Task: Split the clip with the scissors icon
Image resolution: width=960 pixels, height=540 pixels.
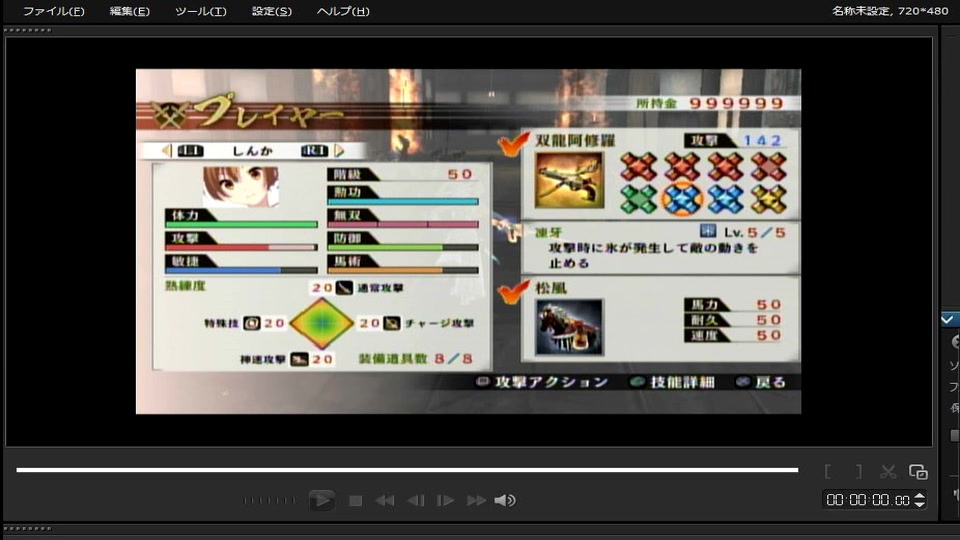Action: 888,471
